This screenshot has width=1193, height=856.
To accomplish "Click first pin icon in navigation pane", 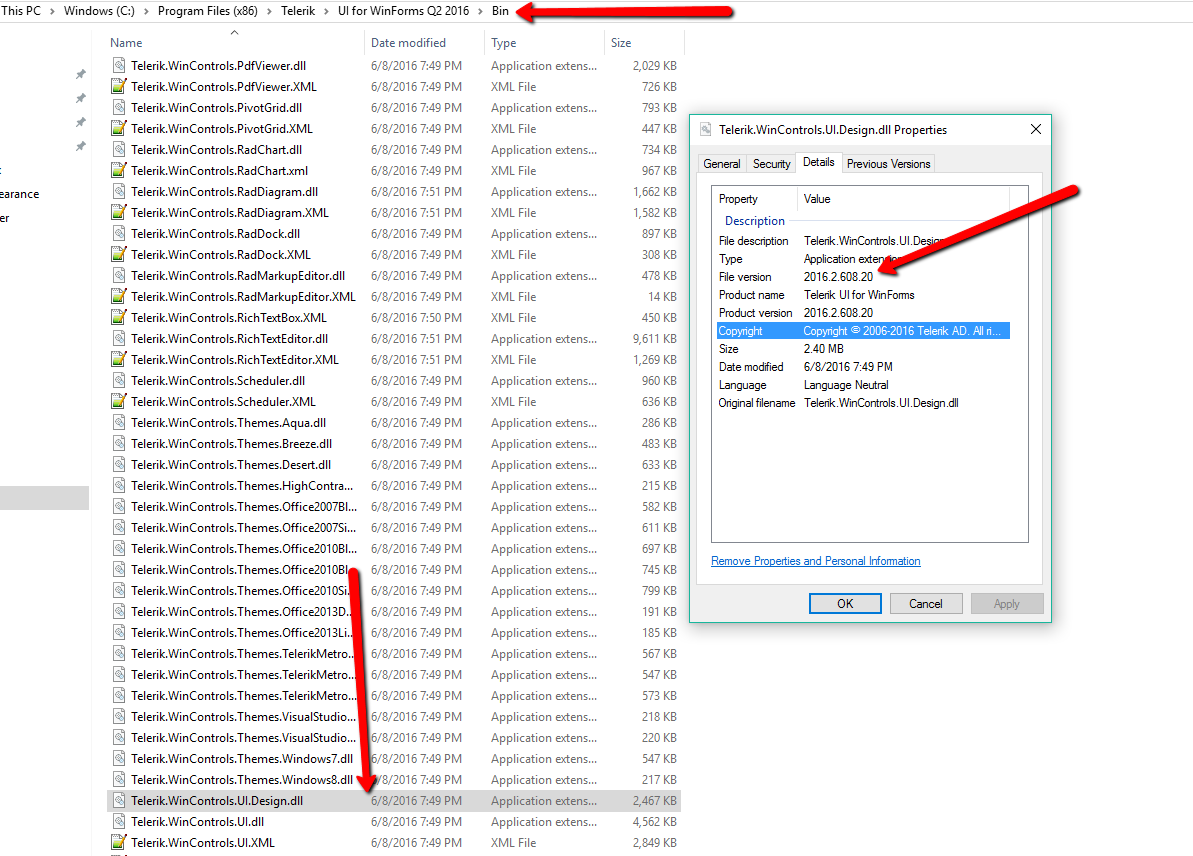I will tap(80, 74).
